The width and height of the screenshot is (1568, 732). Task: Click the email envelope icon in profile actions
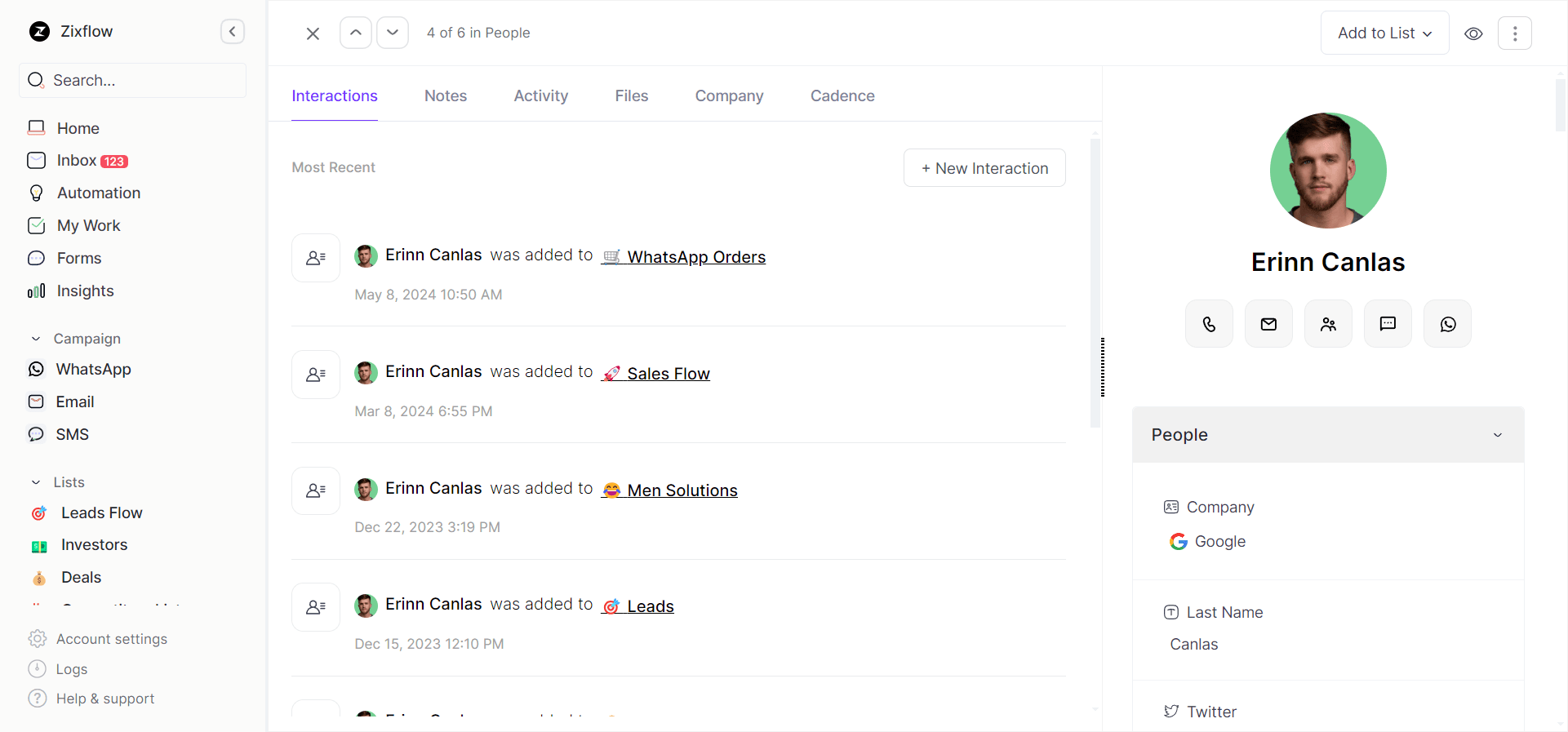click(x=1268, y=324)
